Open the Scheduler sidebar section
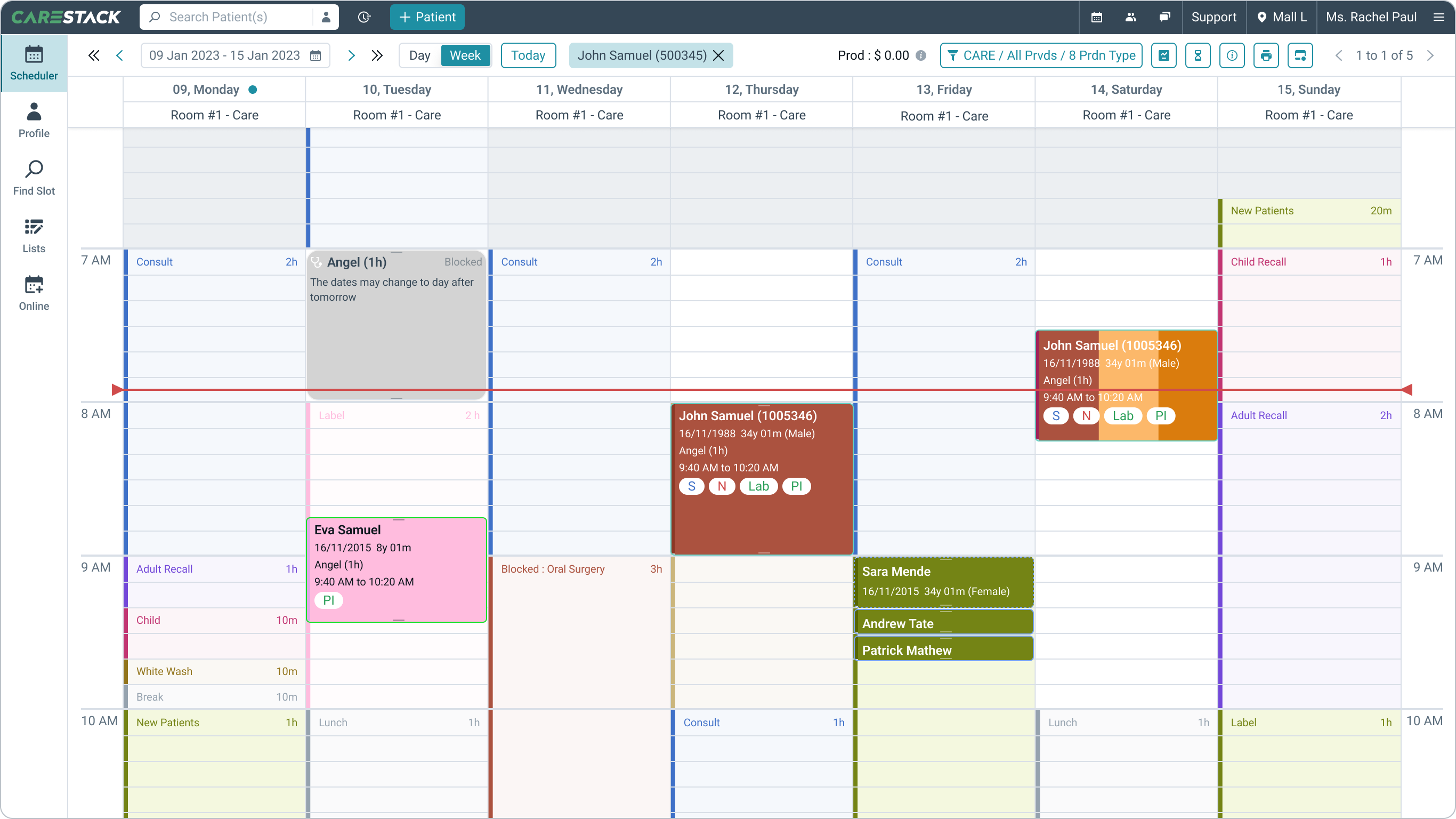The width and height of the screenshot is (1456, 819). click(x=34, y=63)
